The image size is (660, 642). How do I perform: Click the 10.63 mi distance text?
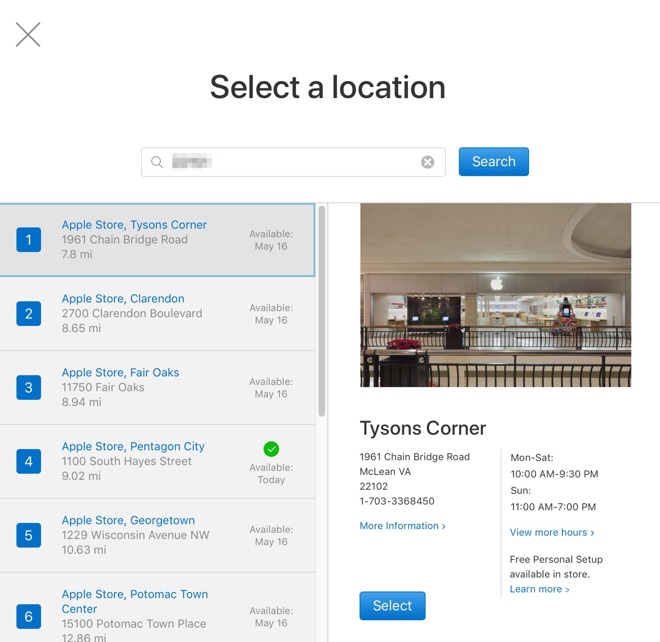pyautogui.click(x=84, y=550)
